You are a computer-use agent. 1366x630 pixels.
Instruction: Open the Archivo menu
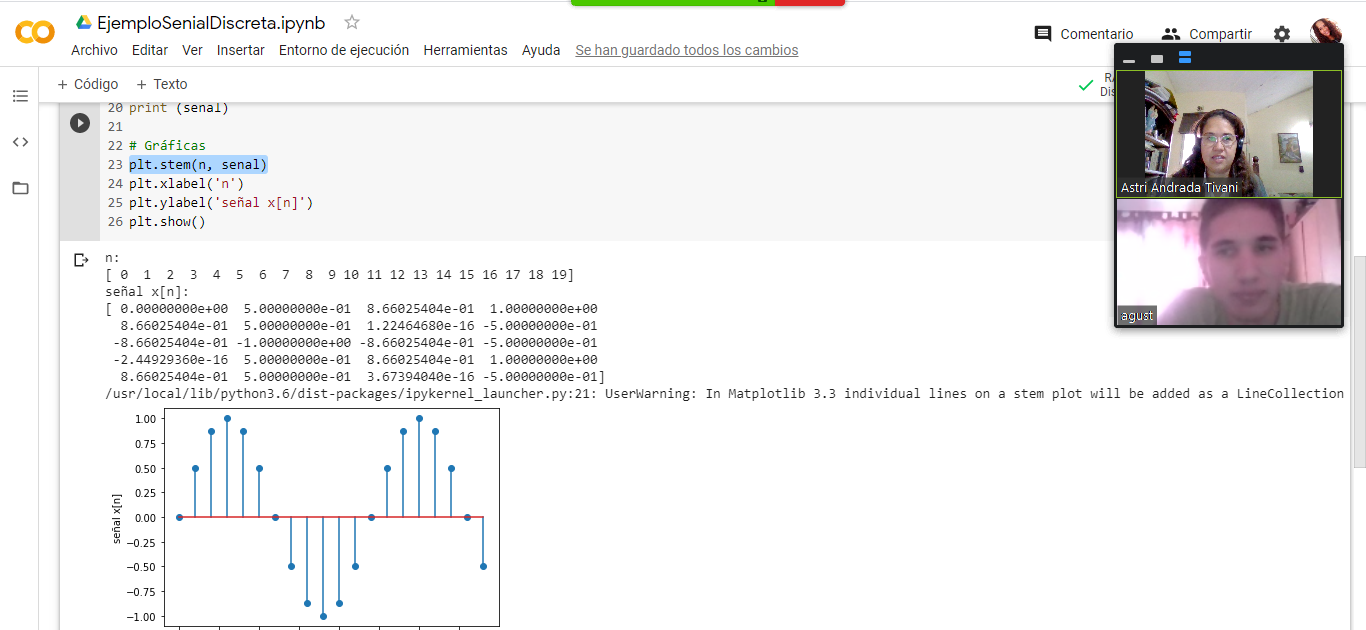tap(94, 50)
